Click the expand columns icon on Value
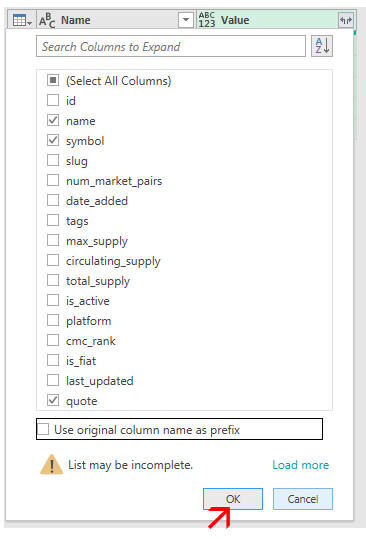Image resolution: width=366 pixels, height=539 pixels. pyautogui.click(x=346, y=20)
